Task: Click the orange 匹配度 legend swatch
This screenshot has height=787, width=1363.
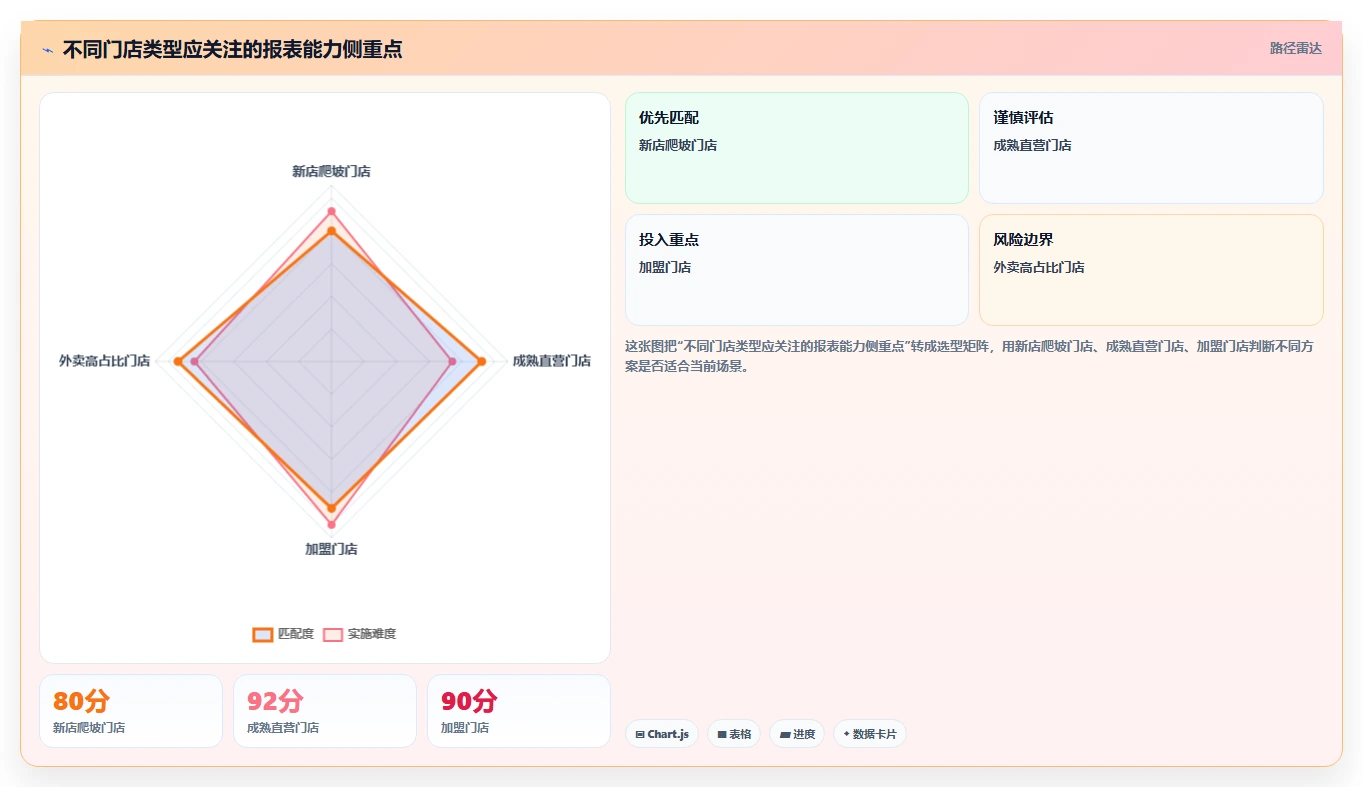Action: tap(263, 634)
